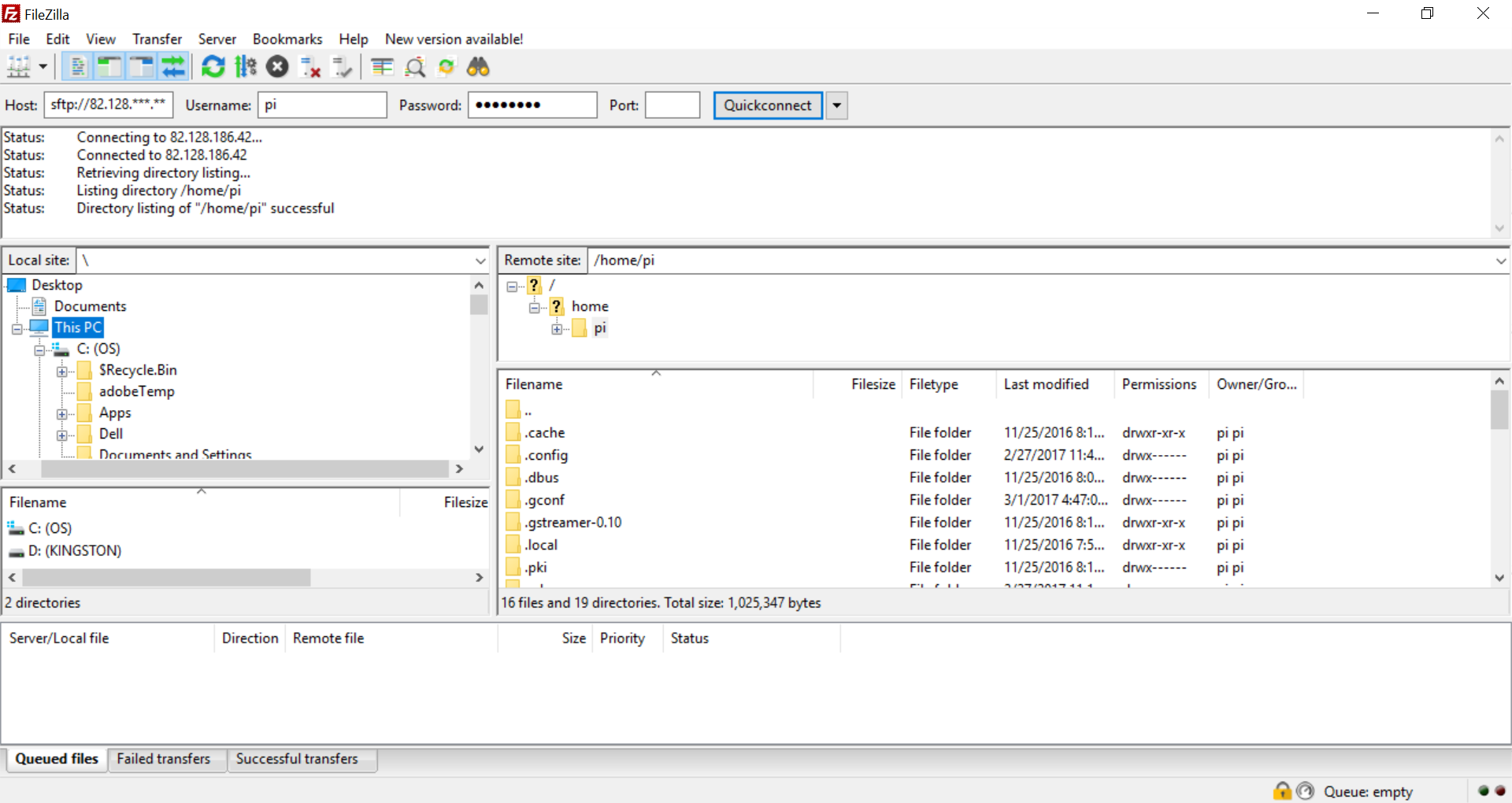Screen dimensions: 1512x803
Task: Select the .gconf remote folder
Action: point(545,500)
